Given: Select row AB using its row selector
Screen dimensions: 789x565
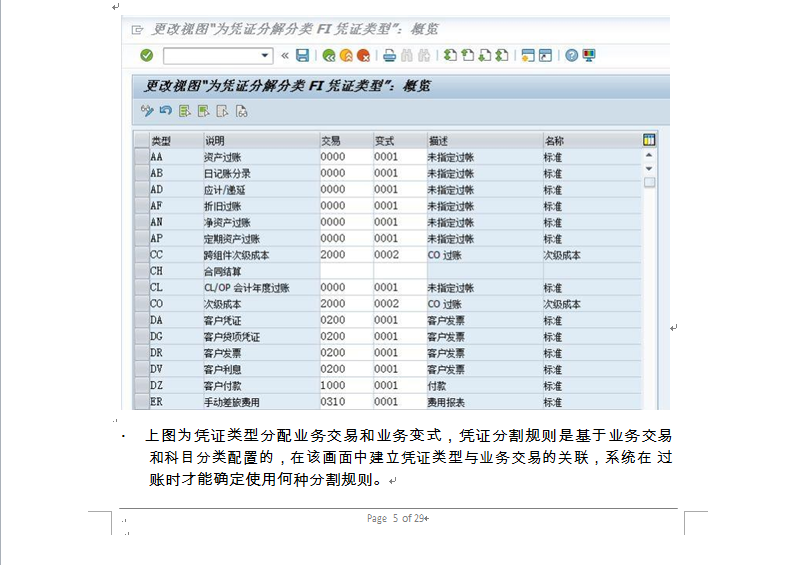Looking at the screenshot, I should 141,173.
